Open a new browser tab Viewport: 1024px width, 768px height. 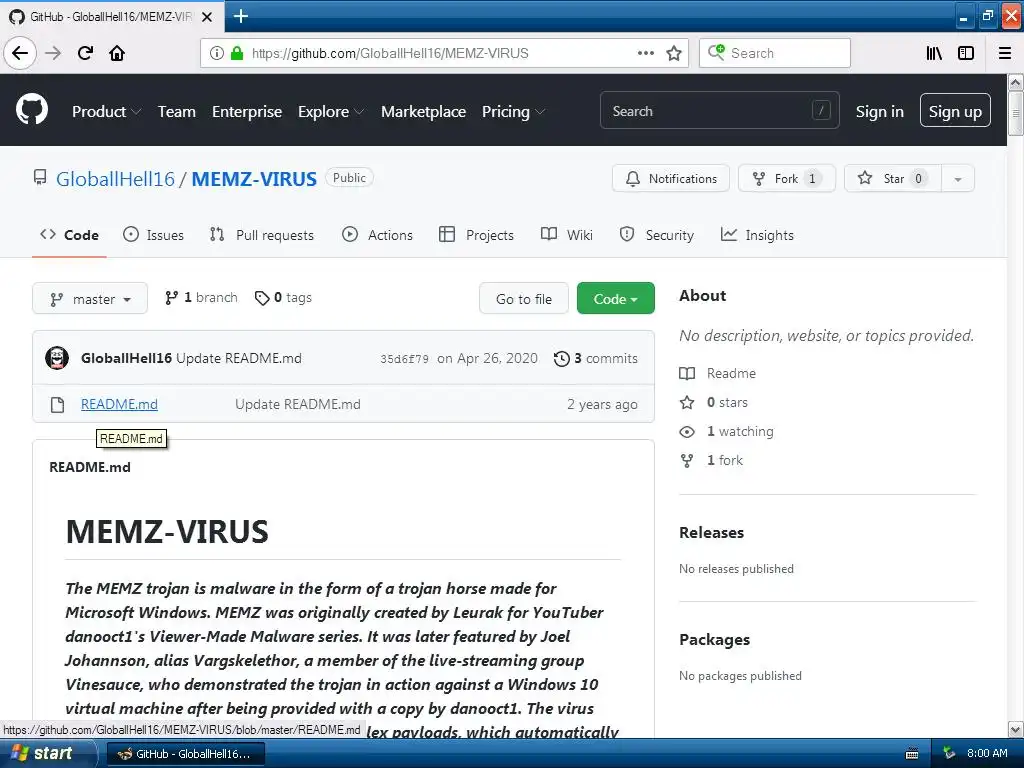(x=240, y=16)
